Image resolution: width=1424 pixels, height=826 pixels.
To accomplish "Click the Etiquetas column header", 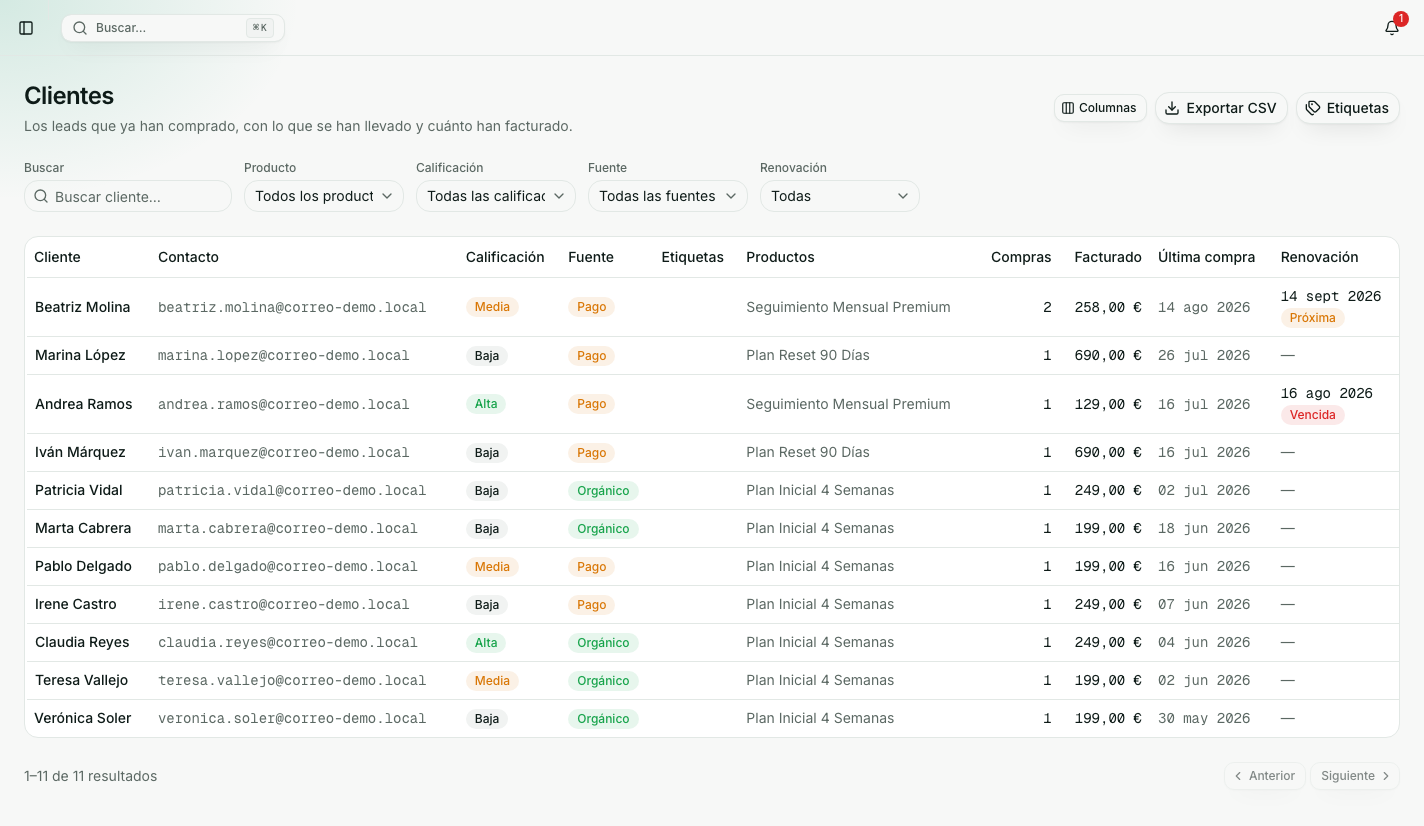I will 692,257.
